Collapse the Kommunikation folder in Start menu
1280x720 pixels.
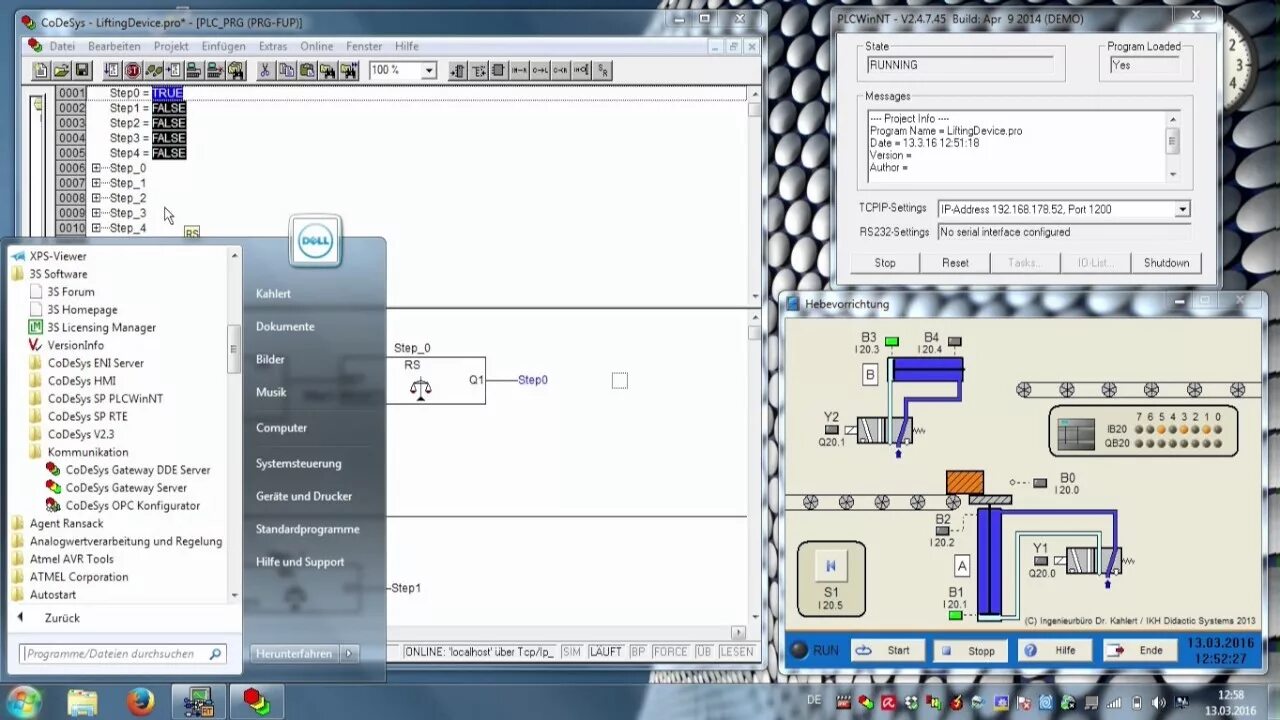[87, 452]
